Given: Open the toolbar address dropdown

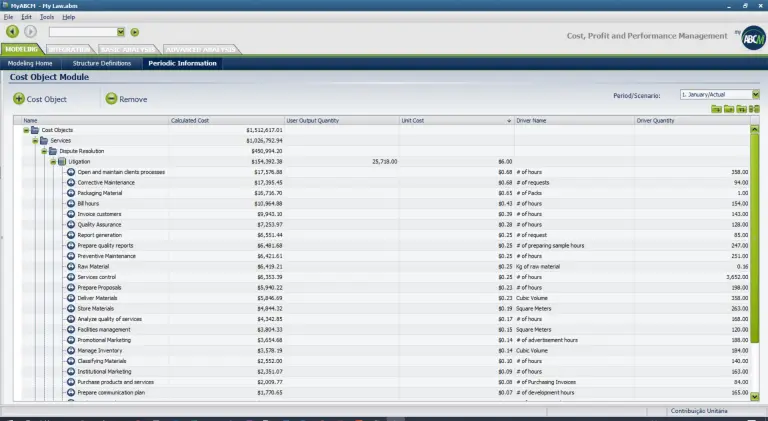Looking at the screenshot, I should coord(121,32).
